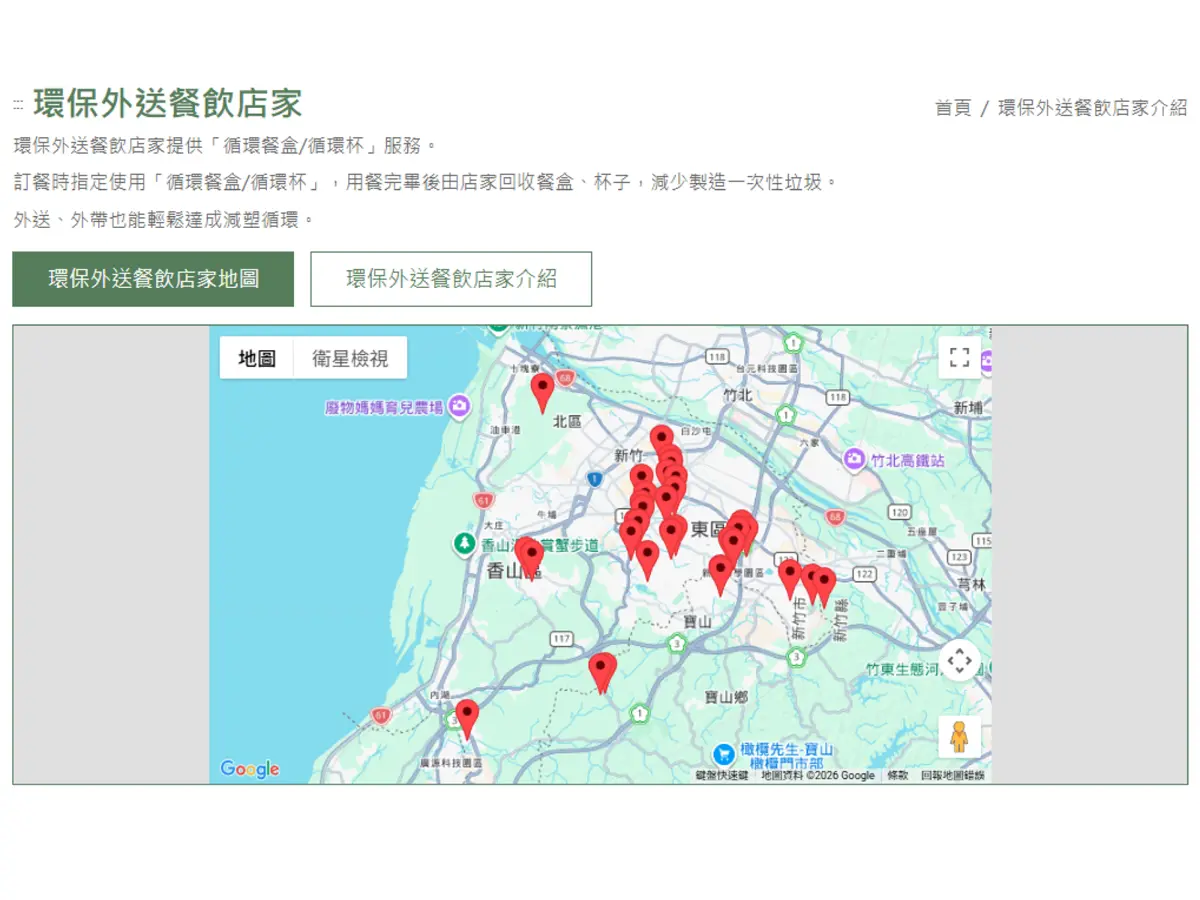Click the 香山濕地賞蟹步道 park icon
This screenshot has width=1200, height=900.
(x=464, y=544)
